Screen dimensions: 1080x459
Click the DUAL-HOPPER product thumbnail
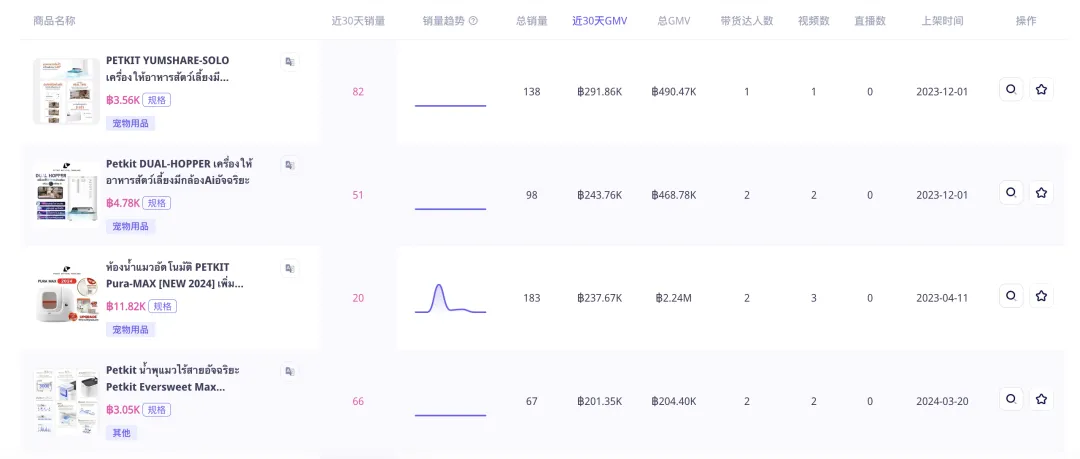coord(66,195)
